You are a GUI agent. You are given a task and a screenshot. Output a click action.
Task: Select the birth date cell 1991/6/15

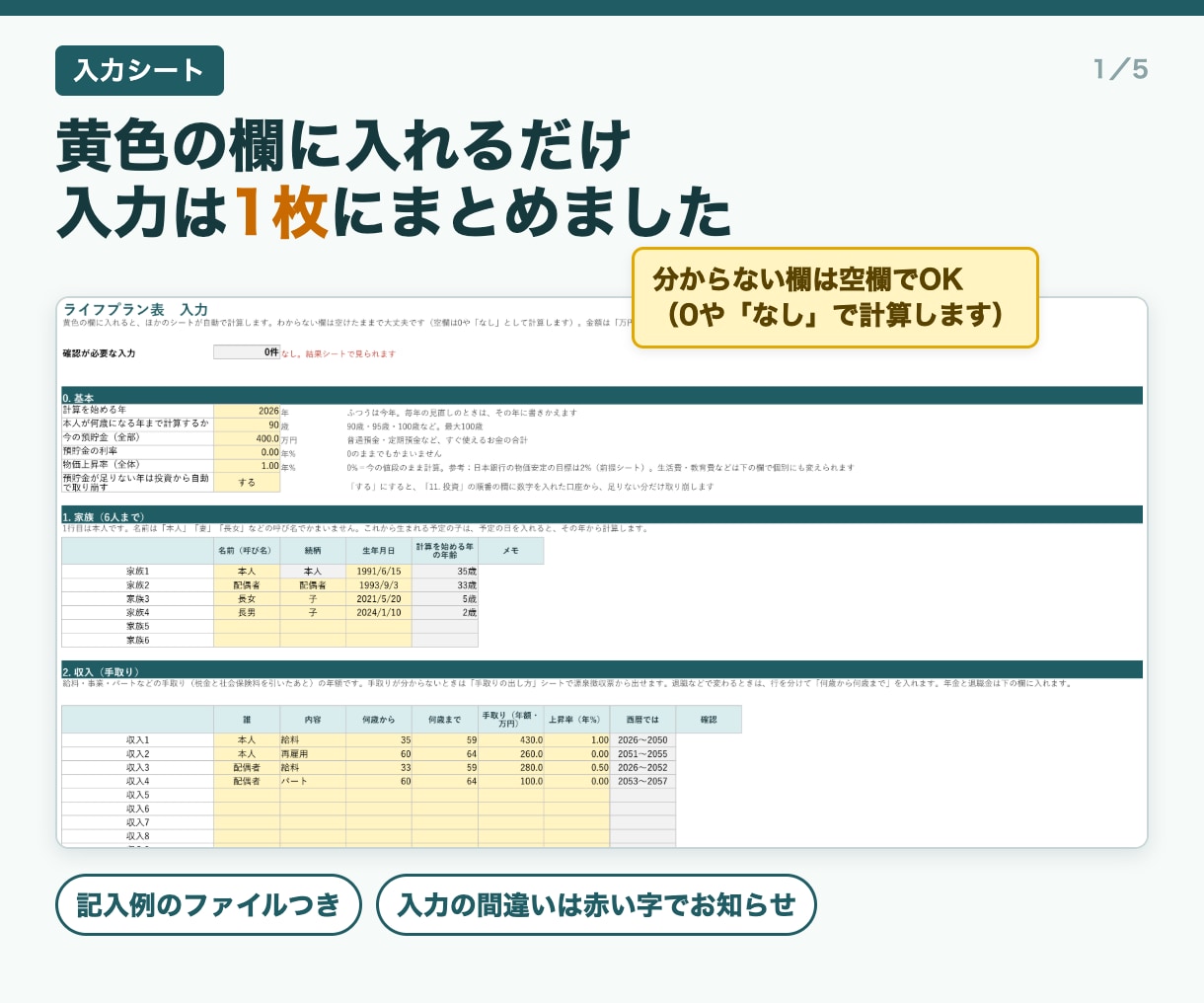tap(379, 572)
